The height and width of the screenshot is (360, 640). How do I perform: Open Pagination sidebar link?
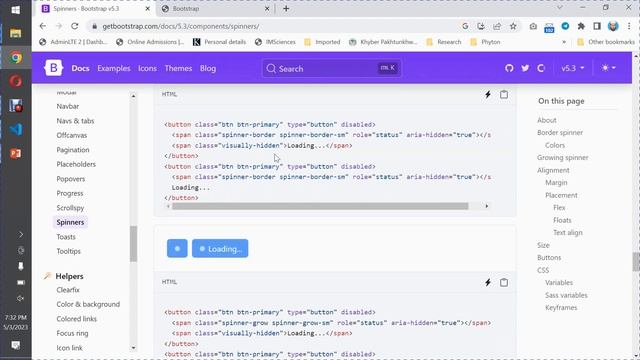tap(73, 150)
